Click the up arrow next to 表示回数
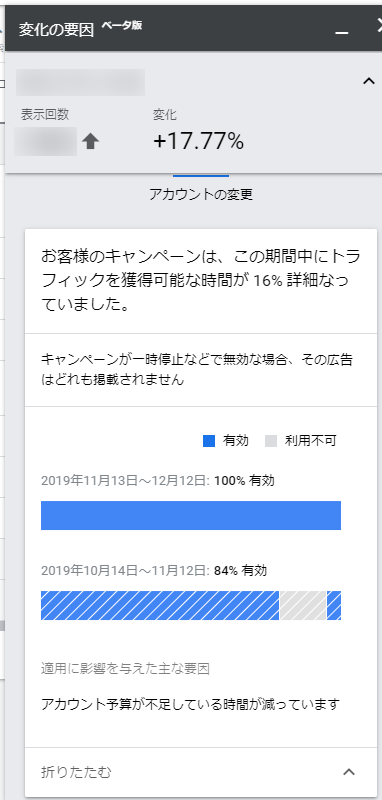382x800 pixels. 91,141
